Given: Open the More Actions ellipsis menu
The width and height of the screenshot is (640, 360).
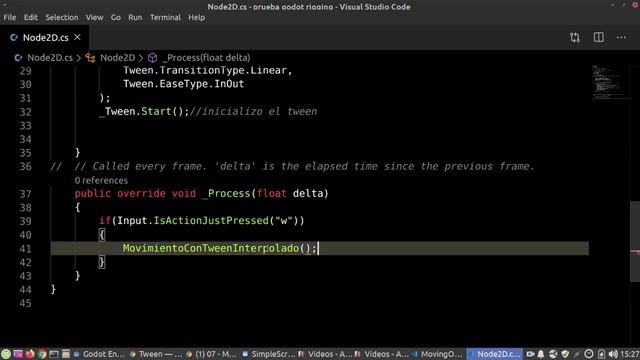Looking at the screenshot, I should point(621,38).
